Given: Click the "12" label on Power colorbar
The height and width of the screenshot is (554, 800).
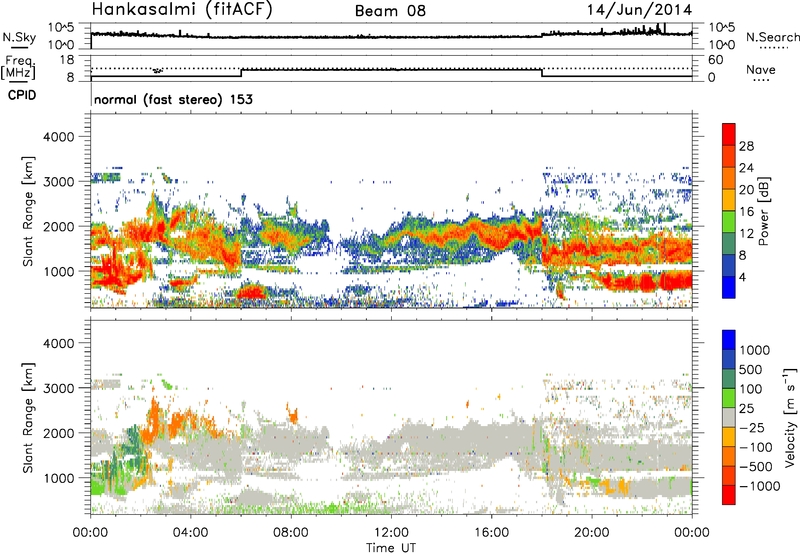Looking at the screenshot, I should pyautogui.click(x=746, y=234).
